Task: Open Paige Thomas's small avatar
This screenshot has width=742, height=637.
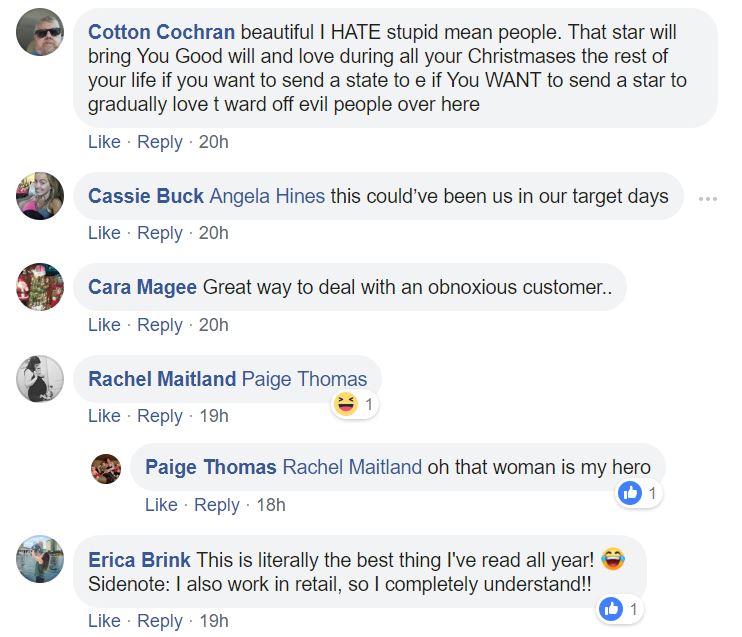Action: [106, 468]
